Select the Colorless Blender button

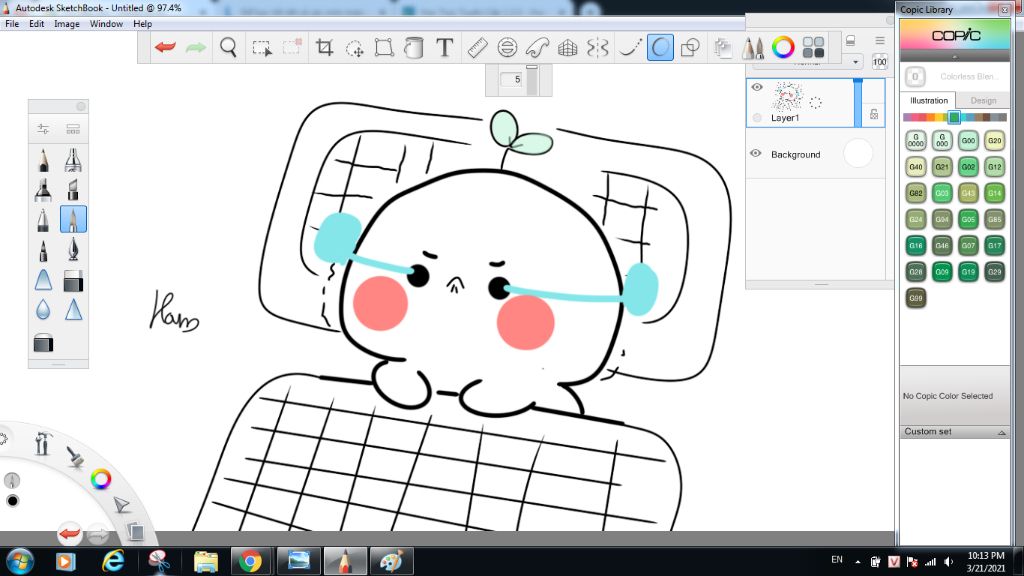pos(915,76)
